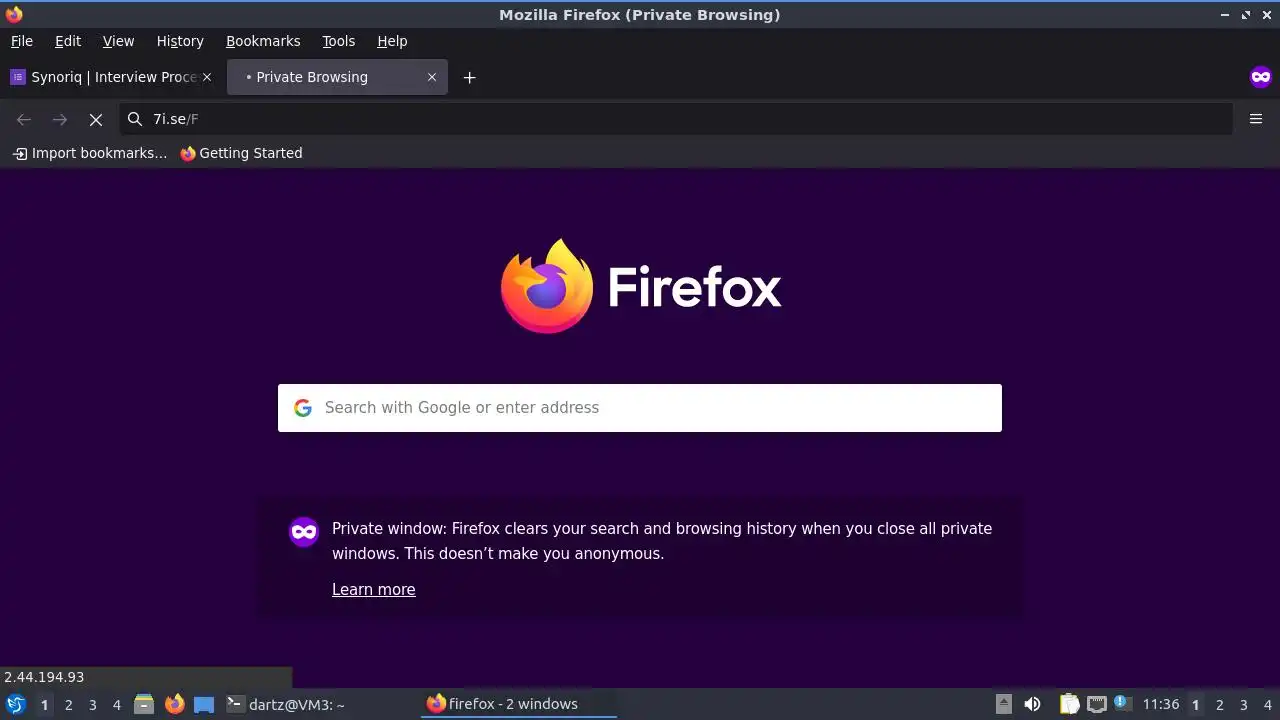Open Getting Started bookmark

pos(241,153)
